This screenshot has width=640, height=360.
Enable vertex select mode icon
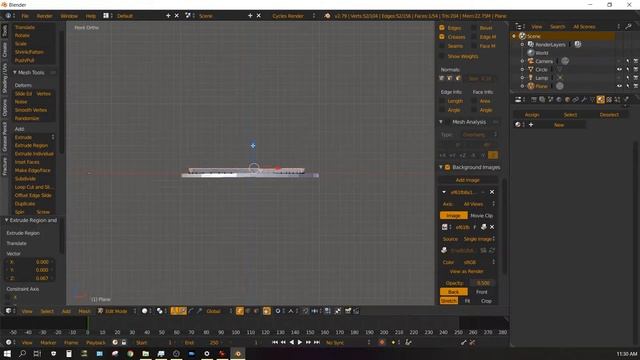[x=239, y=311]
